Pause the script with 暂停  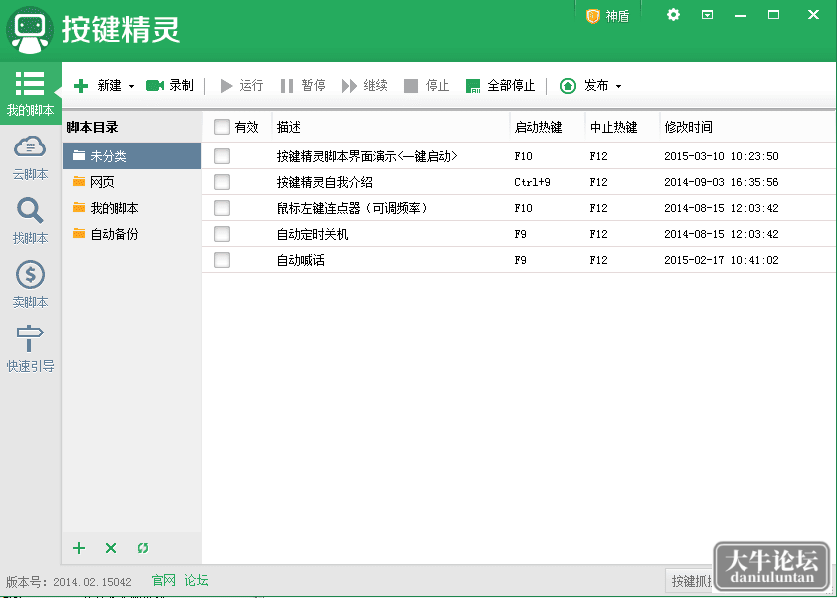[x=303, y=85]
